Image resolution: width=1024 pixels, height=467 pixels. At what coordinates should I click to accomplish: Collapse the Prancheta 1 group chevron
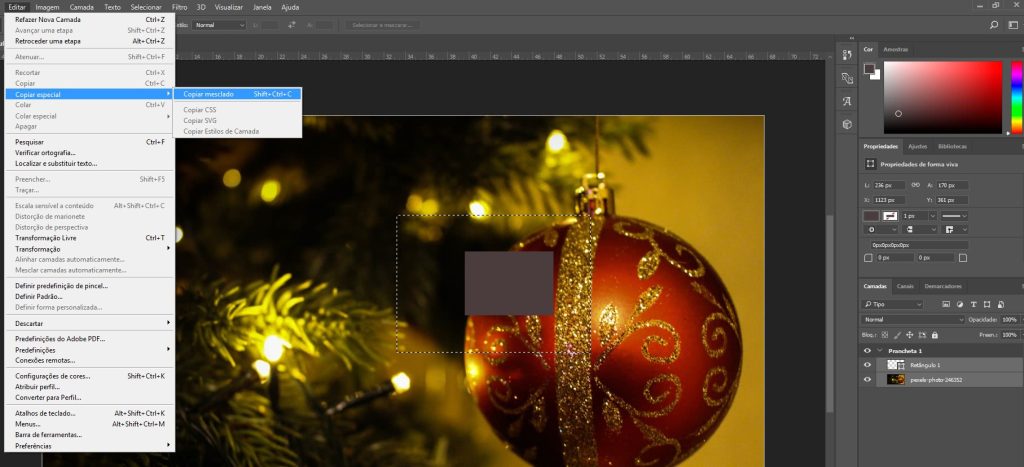[x=879, y=351]
